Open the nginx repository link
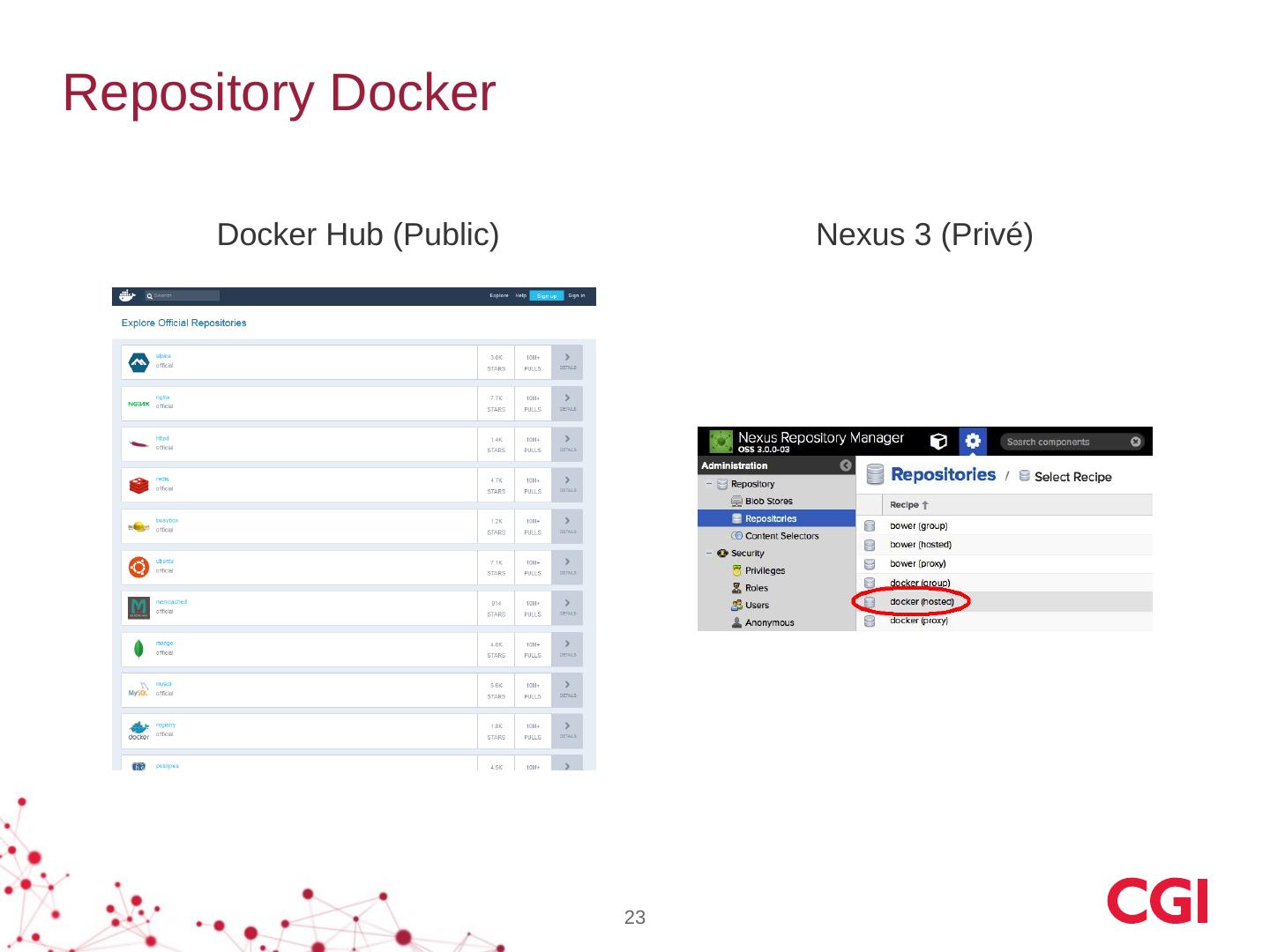The image size is (1270, 952). coord(162,398)
